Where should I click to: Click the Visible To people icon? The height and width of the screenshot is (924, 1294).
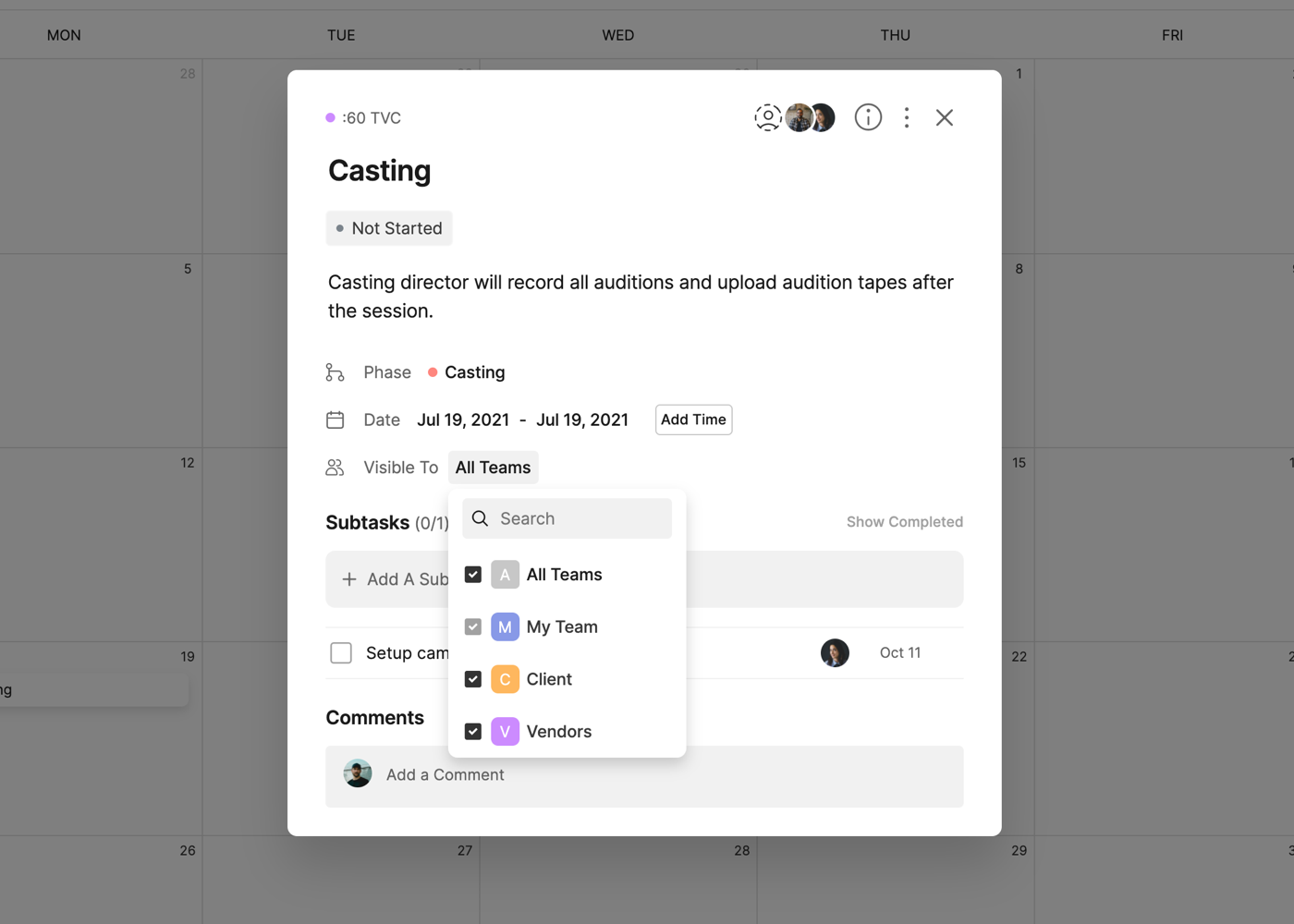pyautogui.click(x=336, y=468)
